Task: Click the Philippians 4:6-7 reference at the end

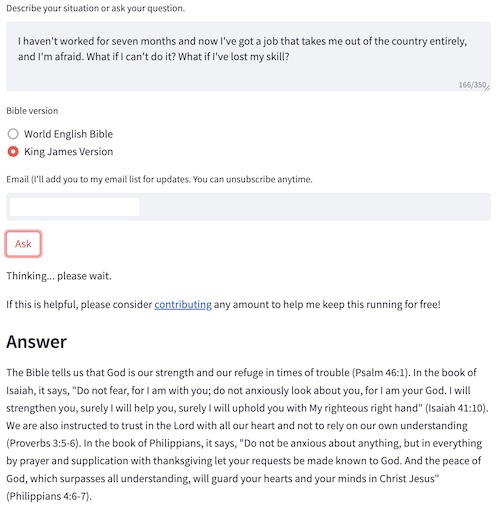Action: click(48, 496)
